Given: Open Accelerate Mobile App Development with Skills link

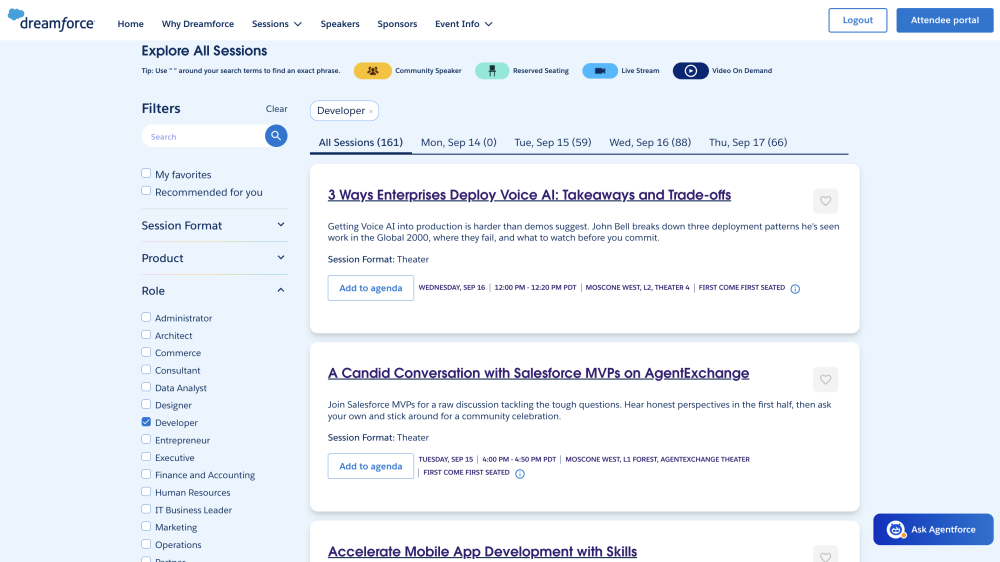Looking at the screenshot, I should click(482, 552).
